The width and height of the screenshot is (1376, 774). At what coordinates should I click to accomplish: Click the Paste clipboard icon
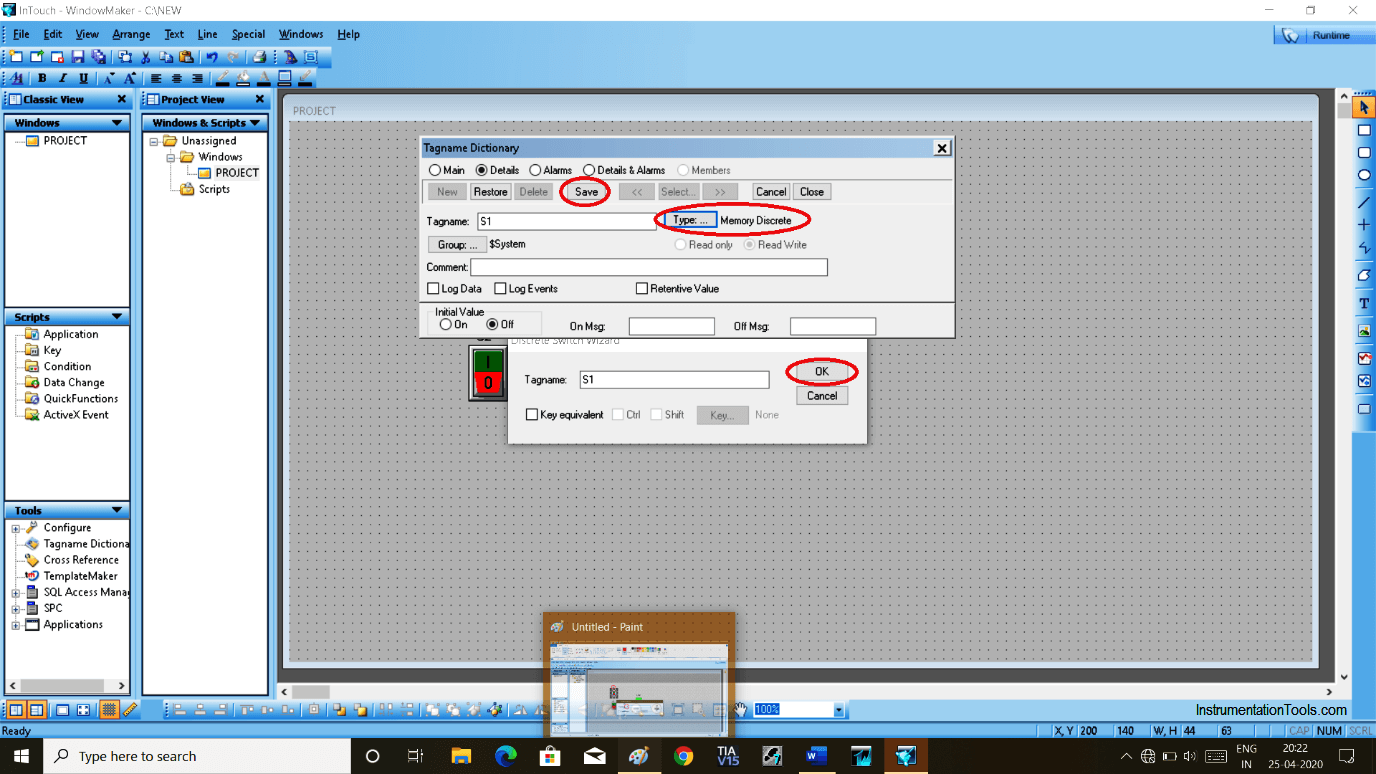pos(186,57)
